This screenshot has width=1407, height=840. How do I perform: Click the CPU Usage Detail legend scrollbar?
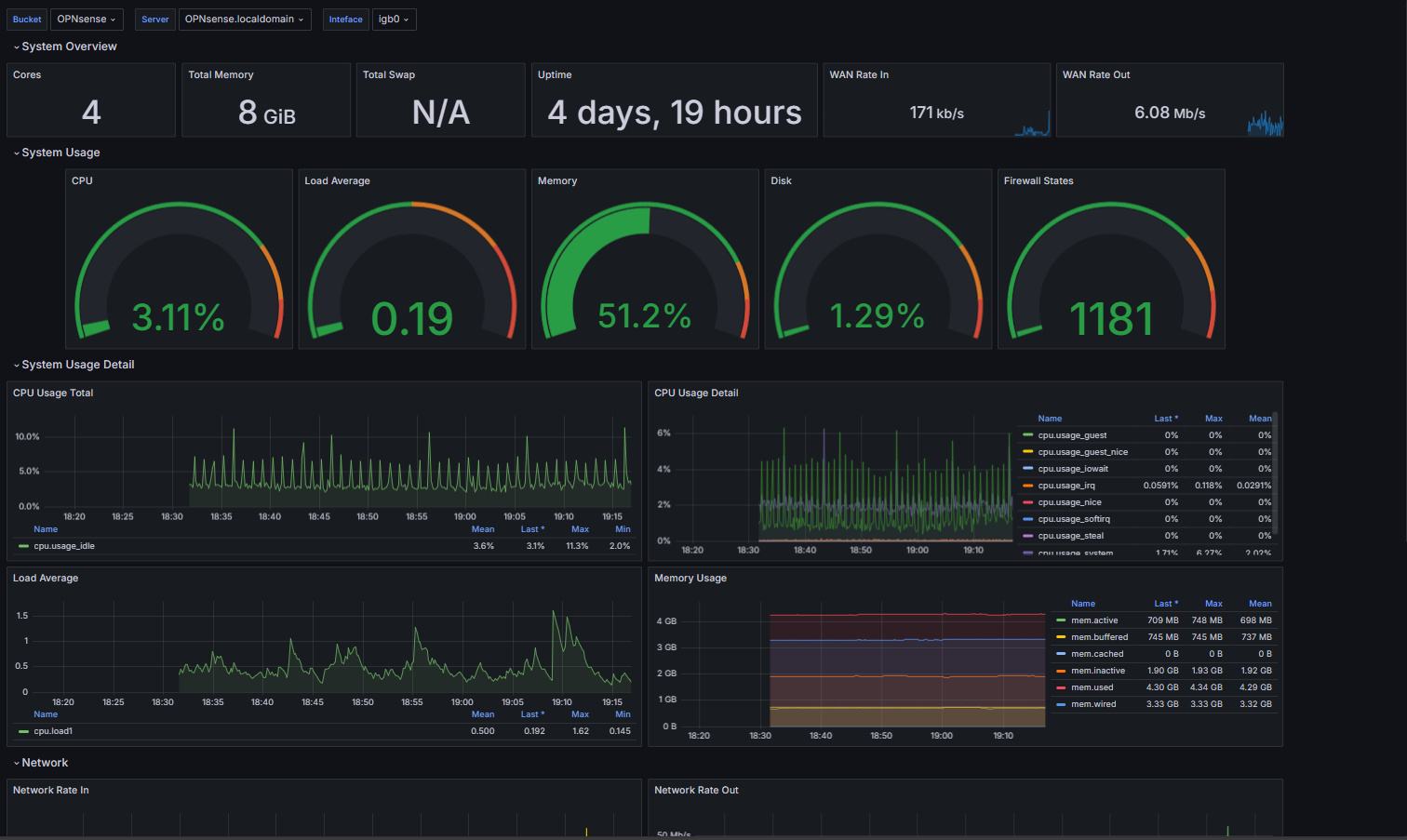tap(1275, 473)
